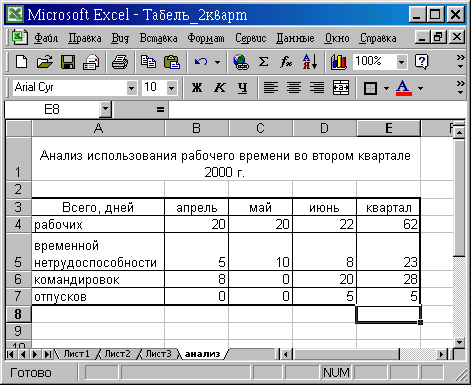The image size is (471, 385).
Task: Center text alignment icon
Action: [294, 88]
